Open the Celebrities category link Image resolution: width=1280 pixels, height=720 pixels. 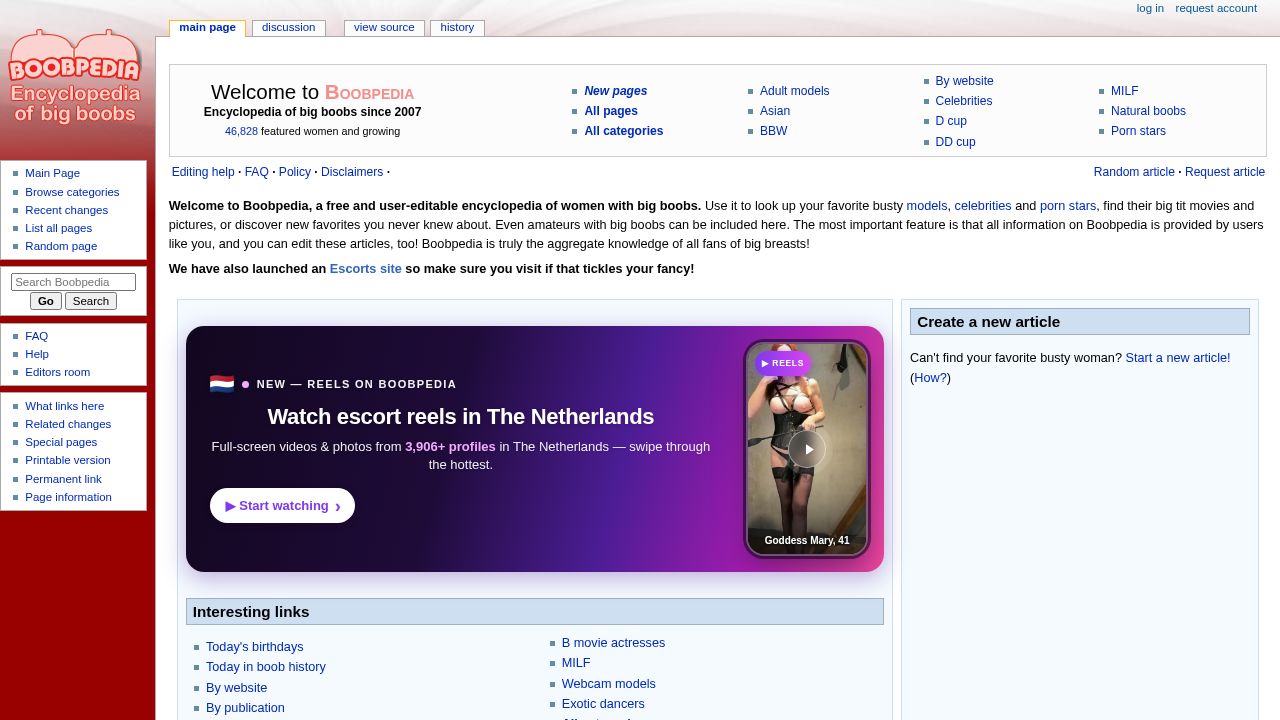[x=963, y=101]
